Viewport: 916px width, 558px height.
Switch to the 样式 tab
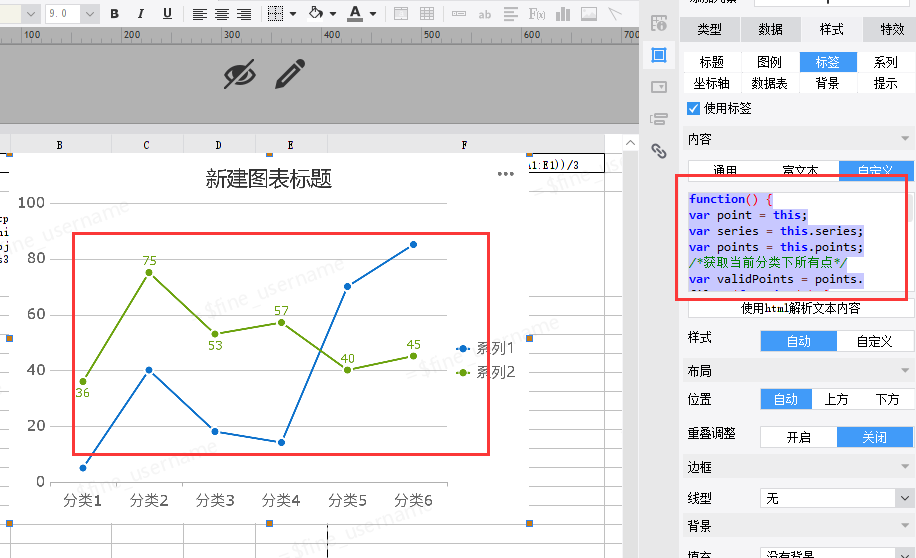coord(831,29)
